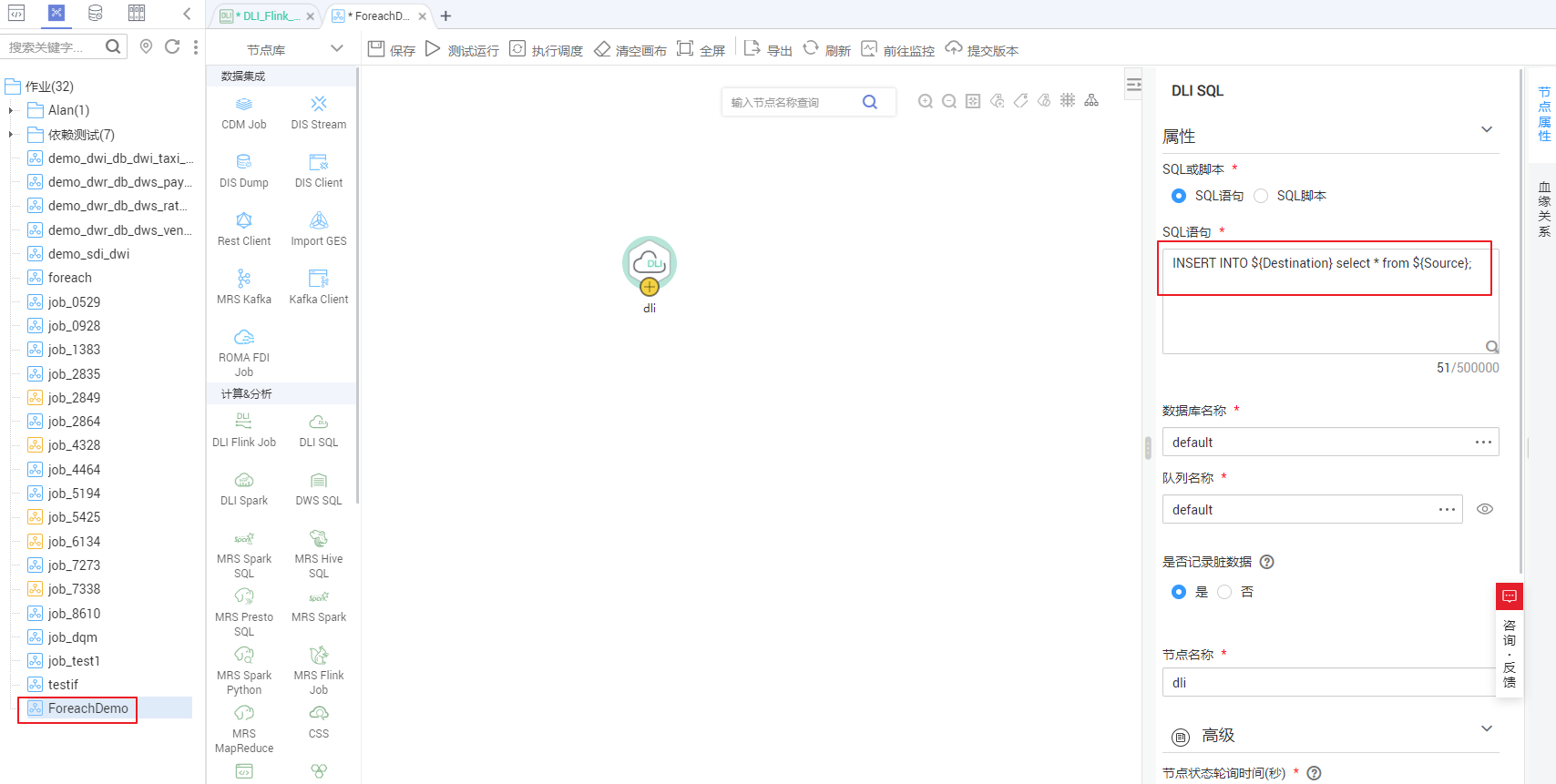This screenshot has height=784, width=1556.
Task: Select the DWS SQL node icon
Action: click(318, 481)
